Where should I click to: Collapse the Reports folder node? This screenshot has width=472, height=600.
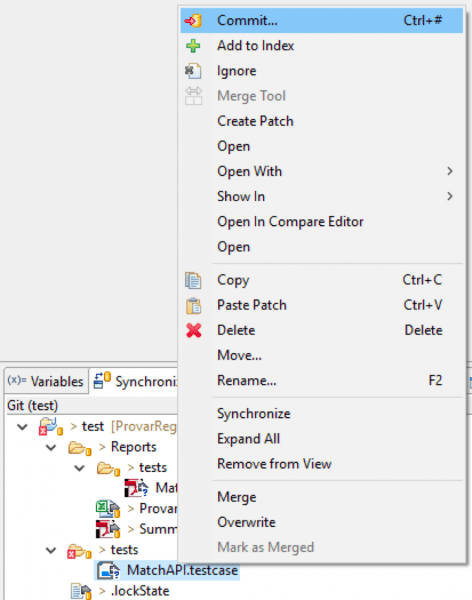pyautogui.click(x=51, y=447)
